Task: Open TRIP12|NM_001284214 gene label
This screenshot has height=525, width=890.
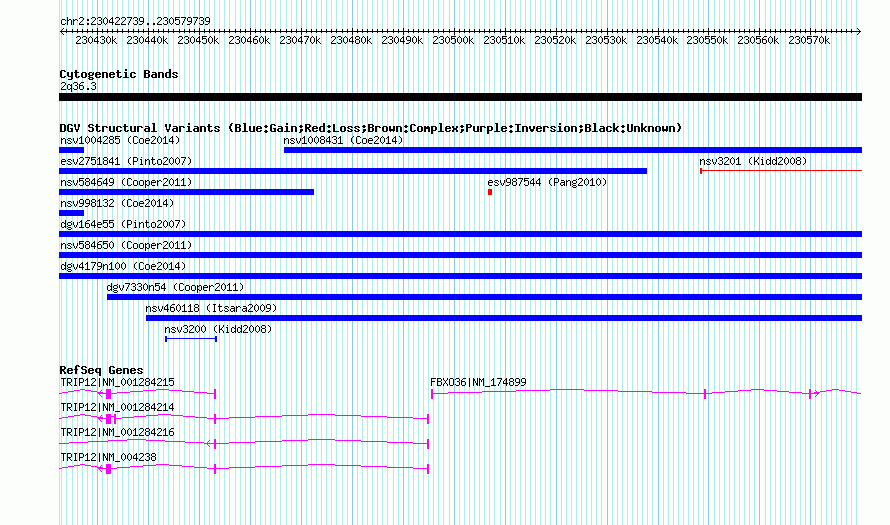Action: pyautogui.click(x=117, y=407)
